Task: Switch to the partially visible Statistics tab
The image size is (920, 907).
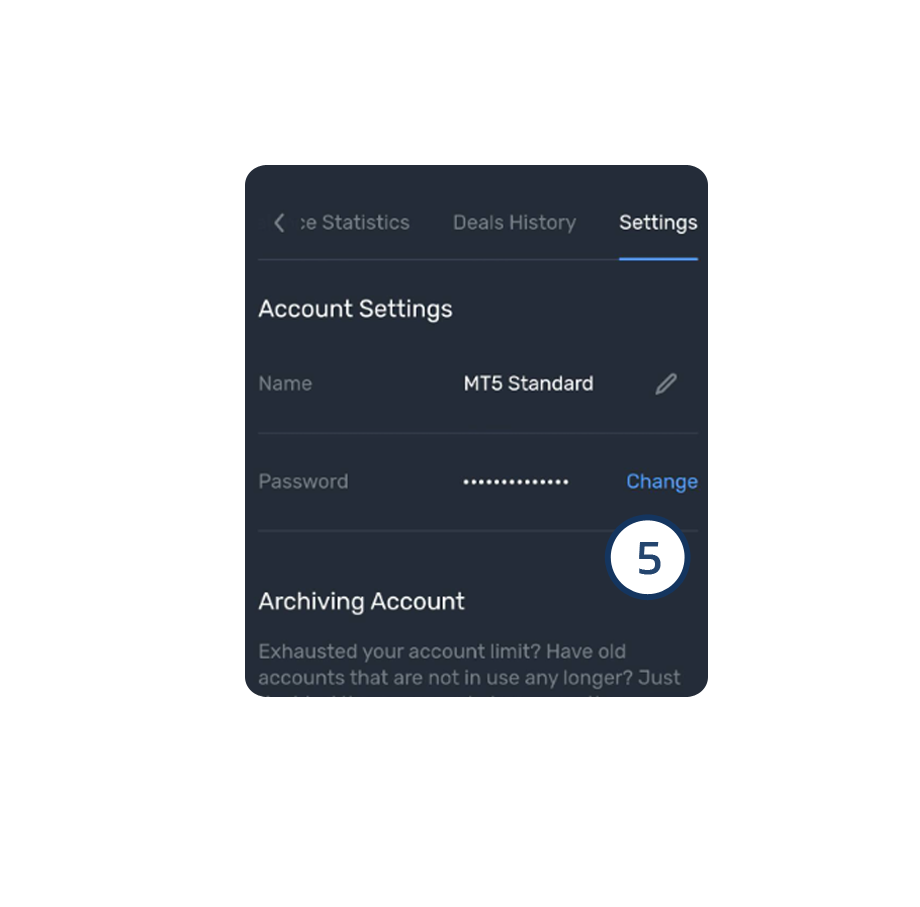Action: click(x=354, y=223)
